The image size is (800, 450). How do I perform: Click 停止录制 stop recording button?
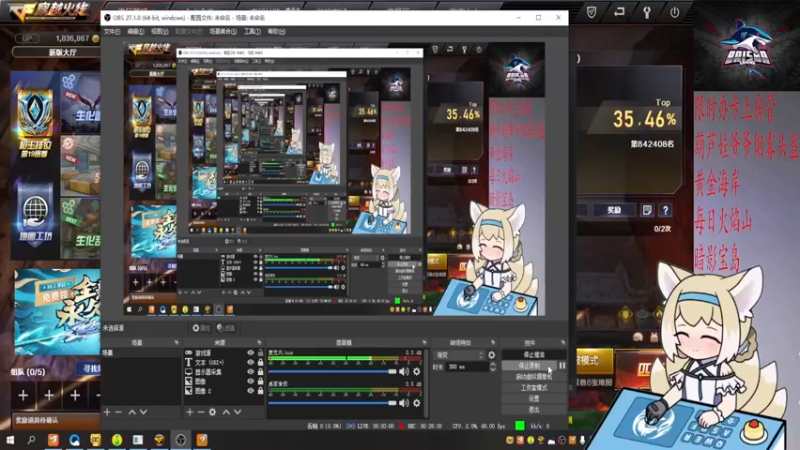(529, 366)
